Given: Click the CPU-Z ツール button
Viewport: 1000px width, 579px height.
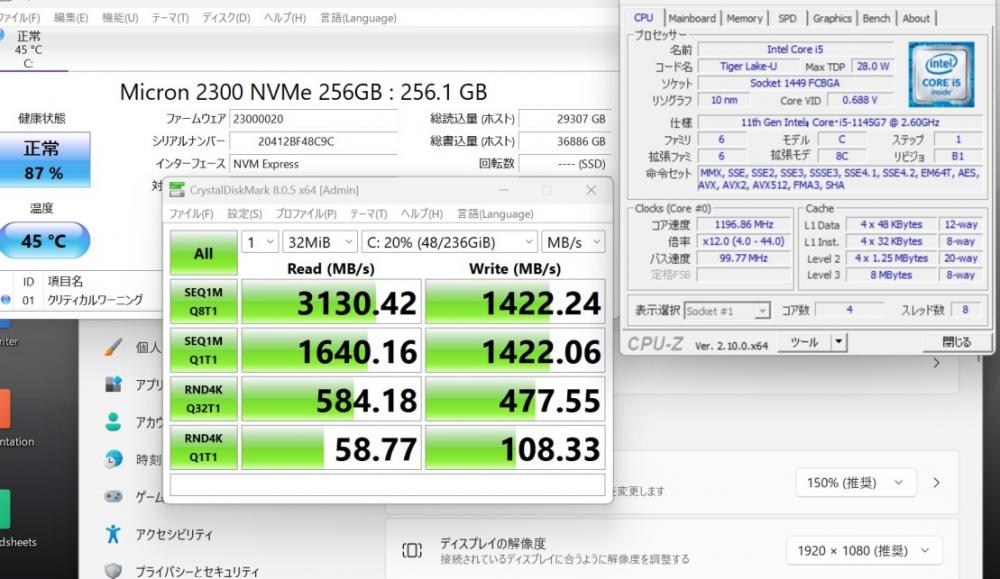Looking at the screenshot, I should coord(804,342).
